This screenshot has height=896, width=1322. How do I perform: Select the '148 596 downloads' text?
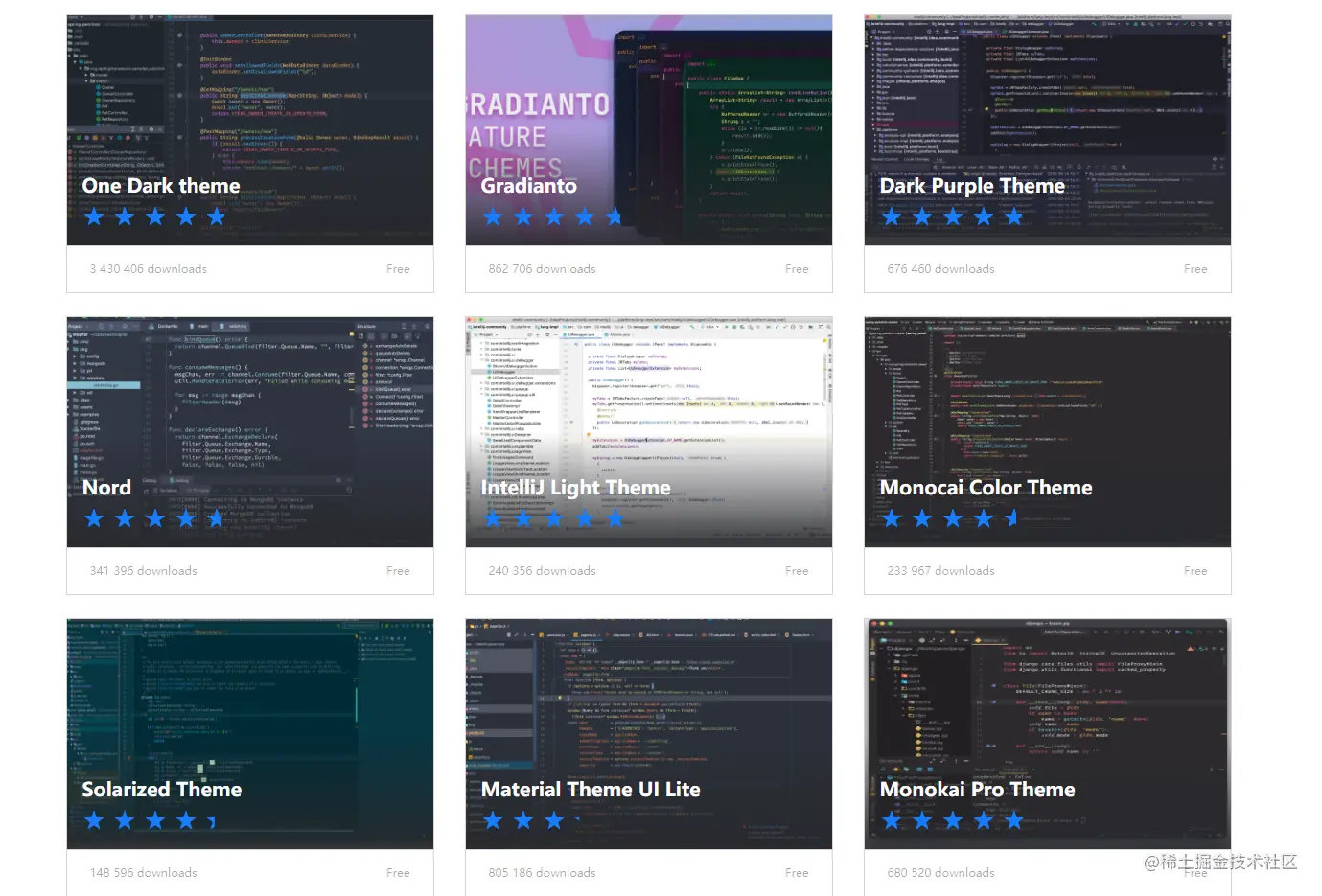point(144,873)
